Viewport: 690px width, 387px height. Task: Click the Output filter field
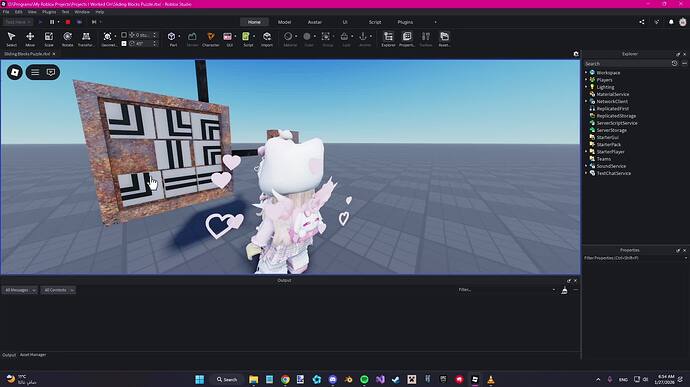tap(506, 290)
